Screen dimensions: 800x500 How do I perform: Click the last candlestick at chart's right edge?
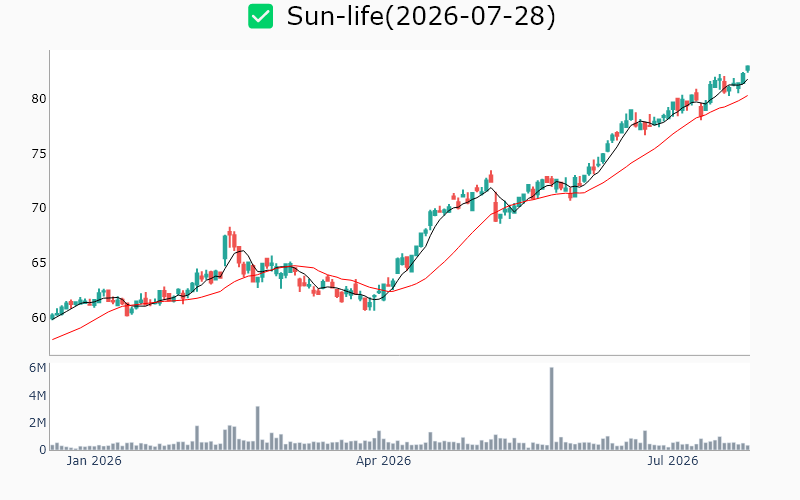click(x=748, y=68)
